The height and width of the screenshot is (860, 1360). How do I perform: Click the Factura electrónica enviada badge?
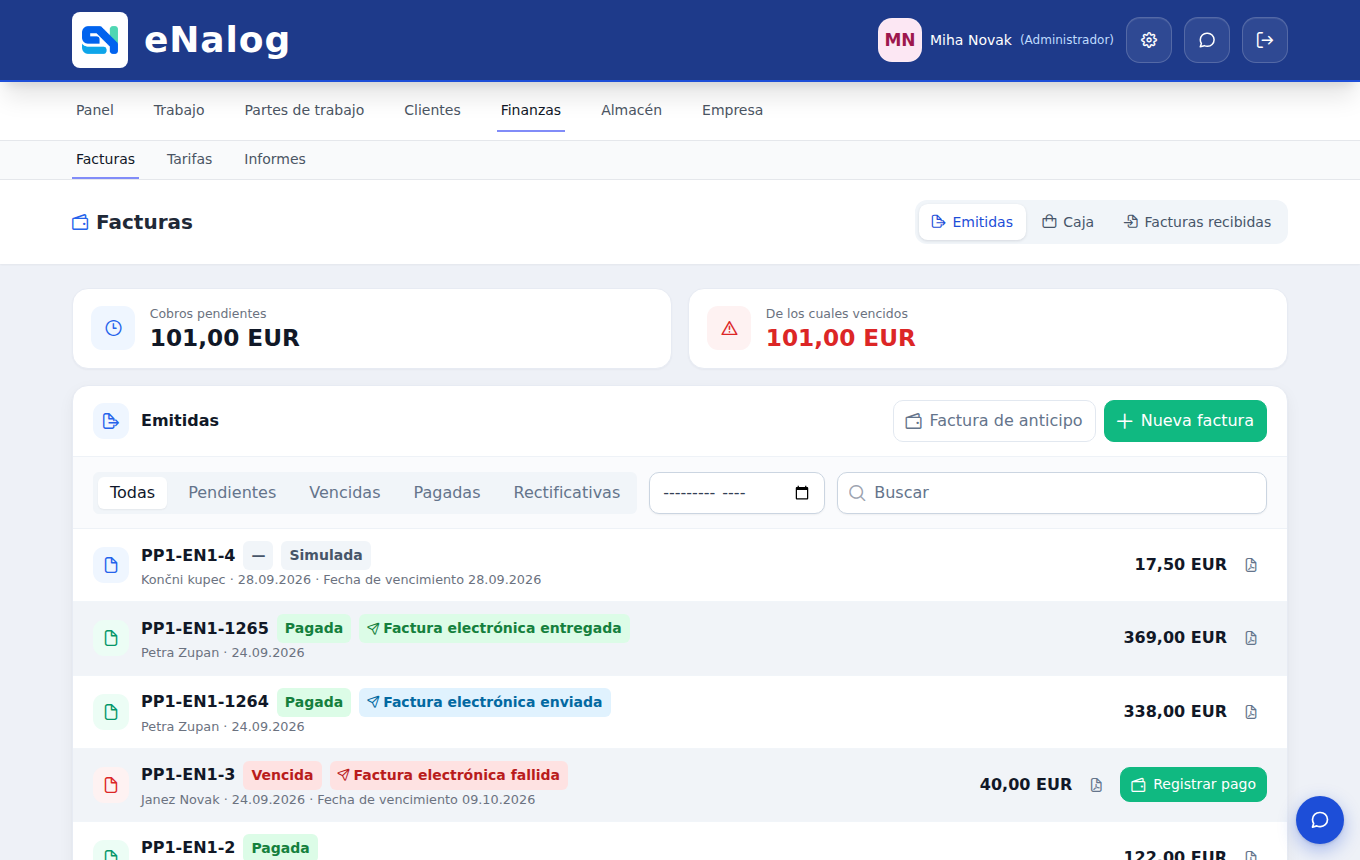(x=485, y=702)
